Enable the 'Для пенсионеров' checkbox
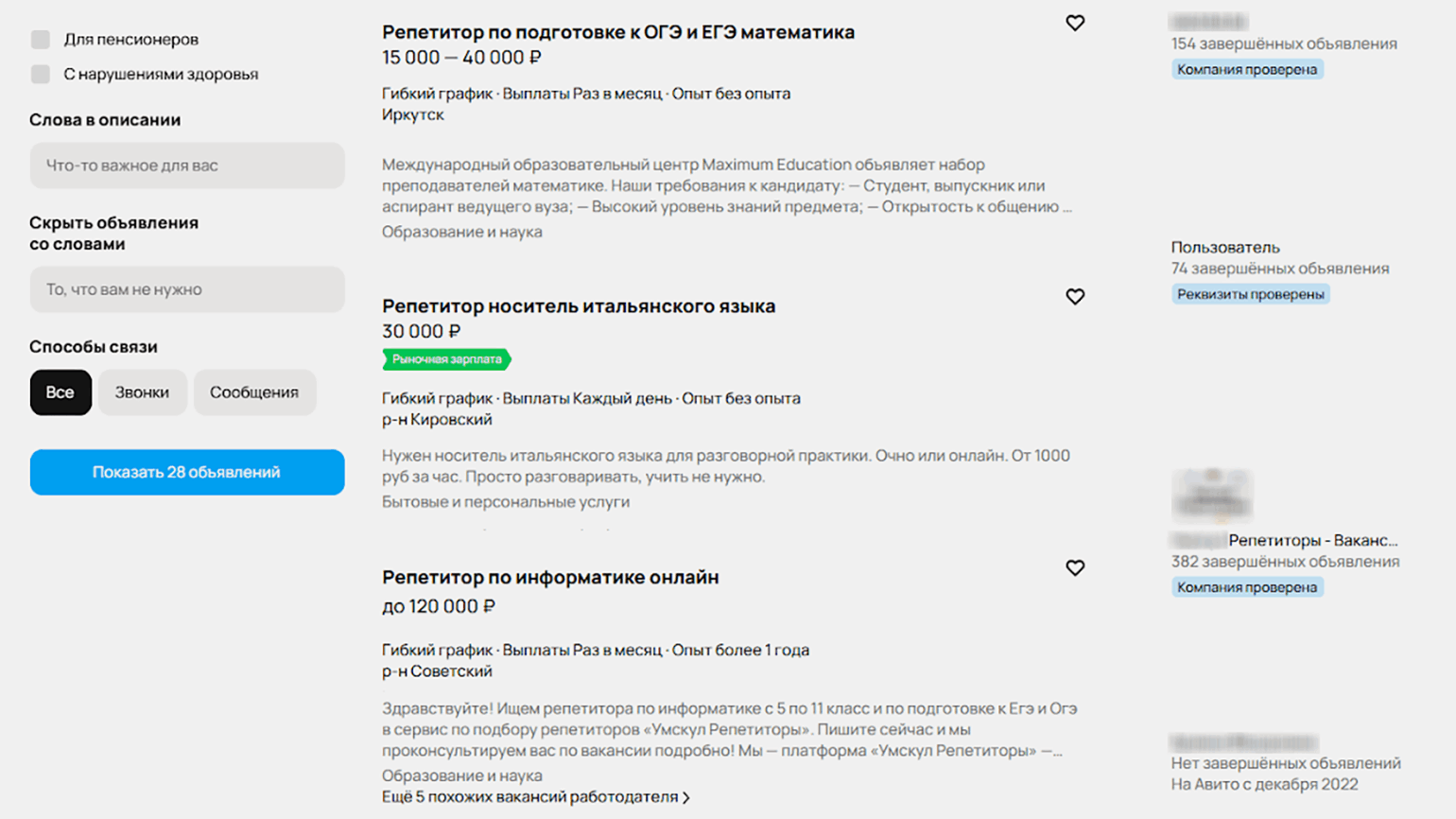This screenshot has height=819, width=1456. point(41,40)
